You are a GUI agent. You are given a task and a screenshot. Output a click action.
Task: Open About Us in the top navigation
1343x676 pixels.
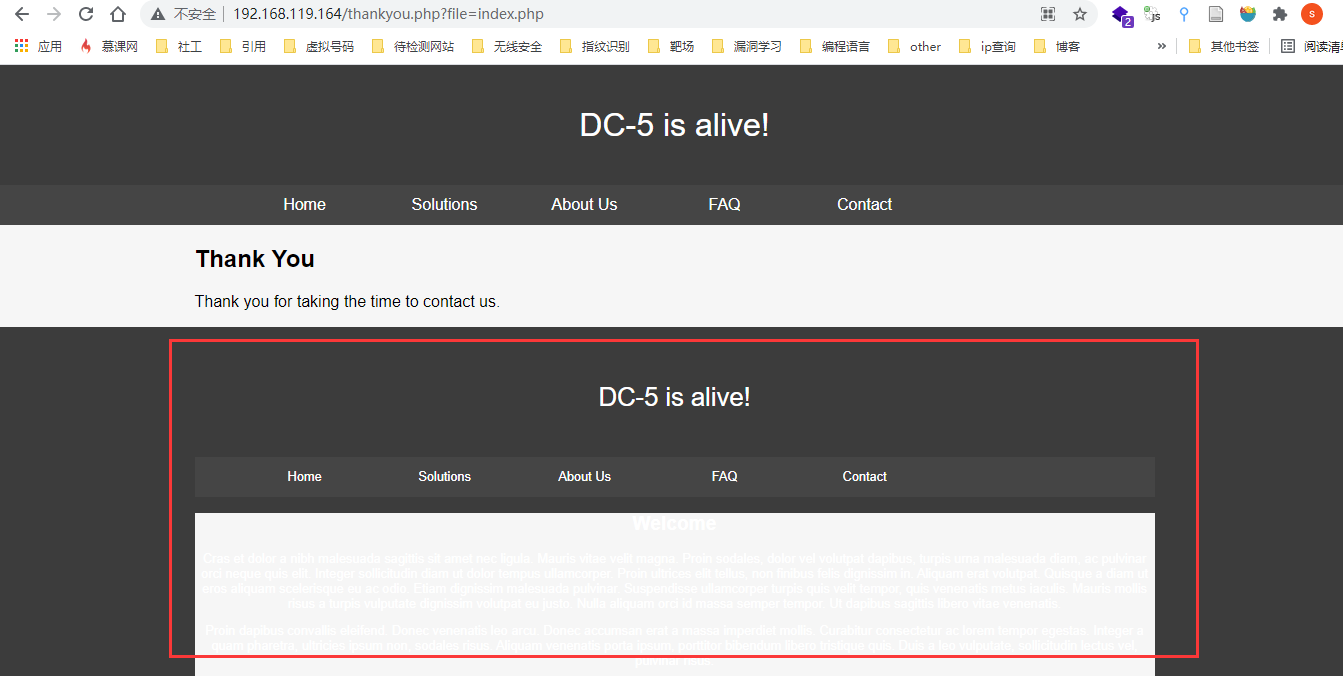coord(584,204)
